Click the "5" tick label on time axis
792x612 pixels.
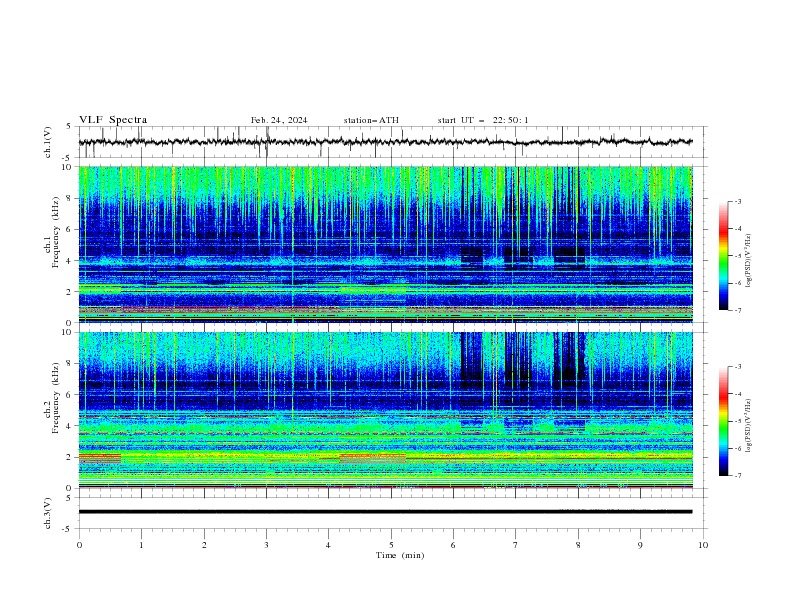[x=391, y=545]
